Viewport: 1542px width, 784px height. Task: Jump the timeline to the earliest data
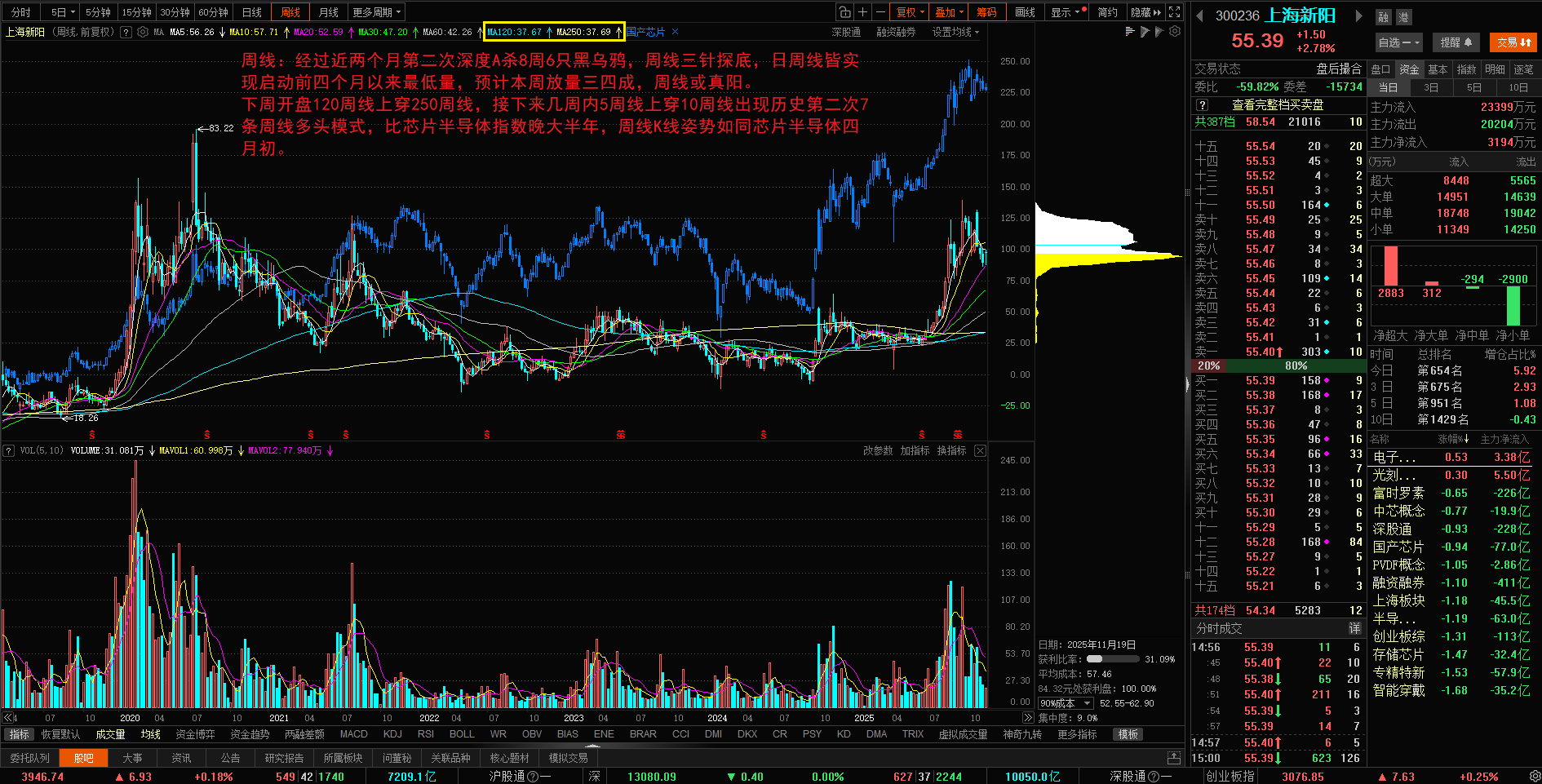[9, 718]
